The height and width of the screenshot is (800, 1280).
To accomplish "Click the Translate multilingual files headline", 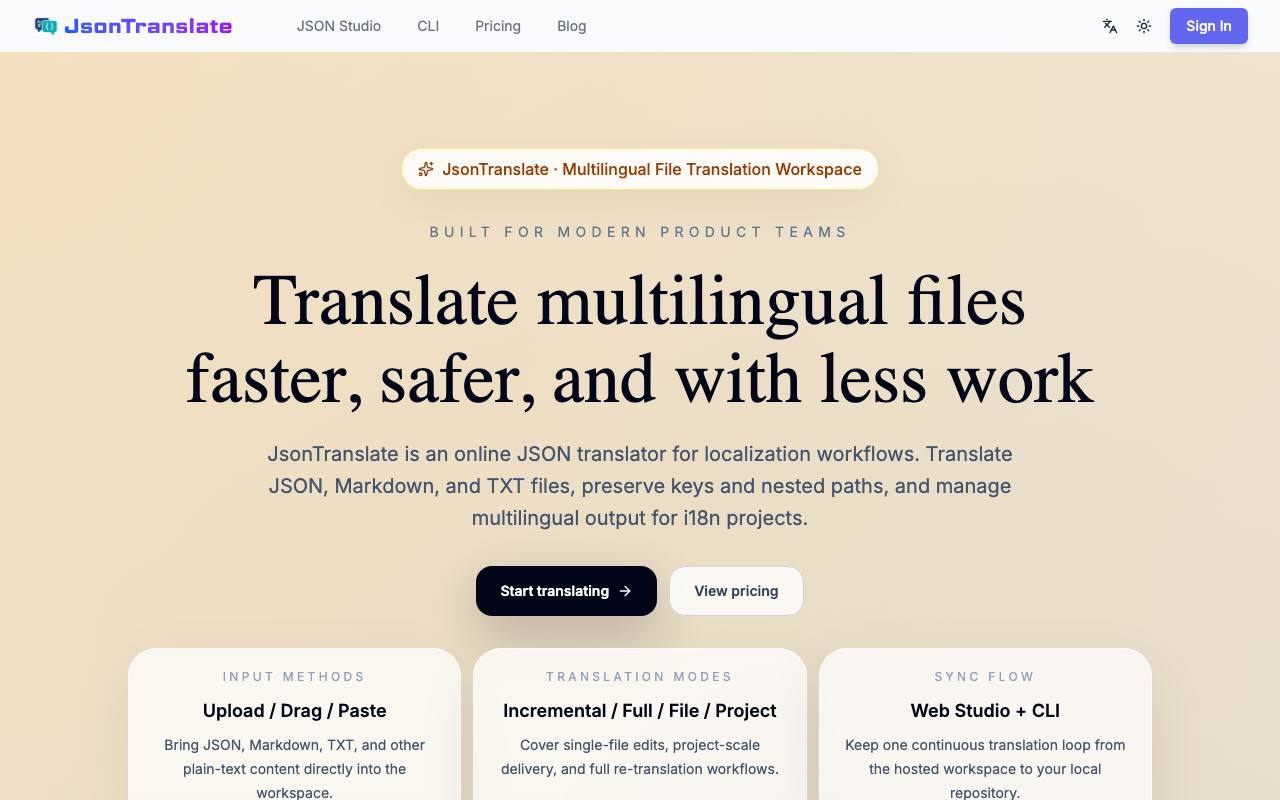I will (x=640, y=340).
